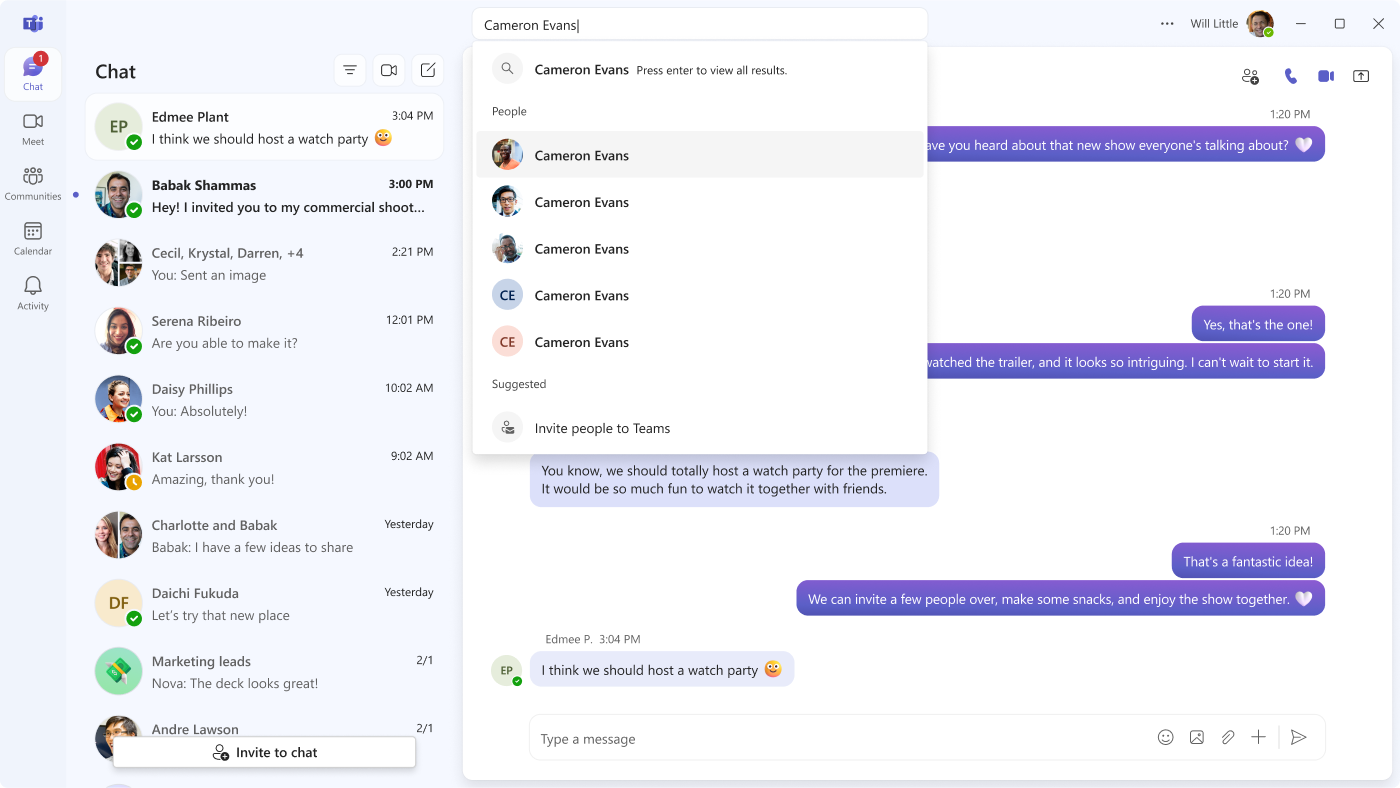Start a video call in the conversation
1400x788 pixels.
click(x=1326, y=76)
